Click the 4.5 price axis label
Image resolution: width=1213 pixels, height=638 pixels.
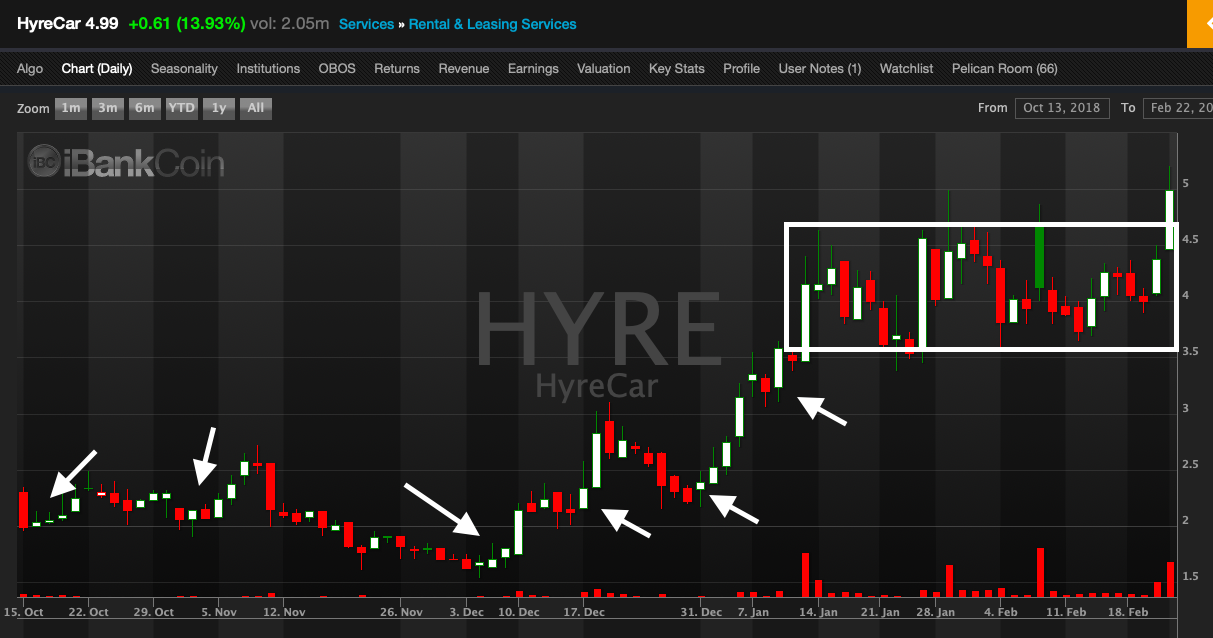coord(1192,240)
